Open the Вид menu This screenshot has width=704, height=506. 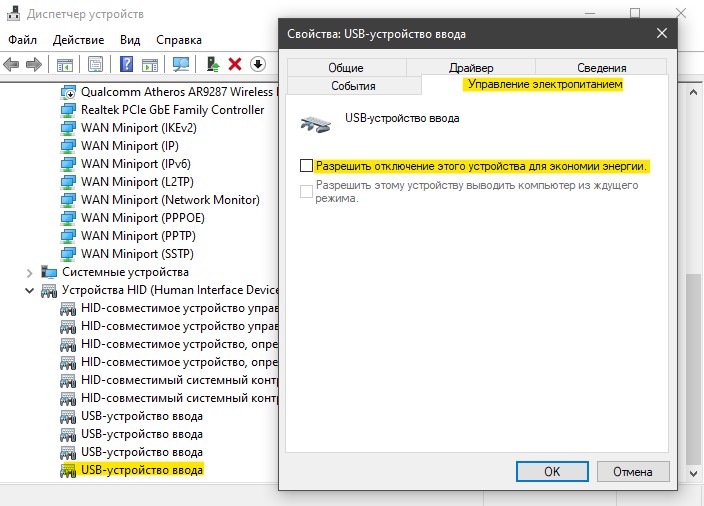(130, 40)
